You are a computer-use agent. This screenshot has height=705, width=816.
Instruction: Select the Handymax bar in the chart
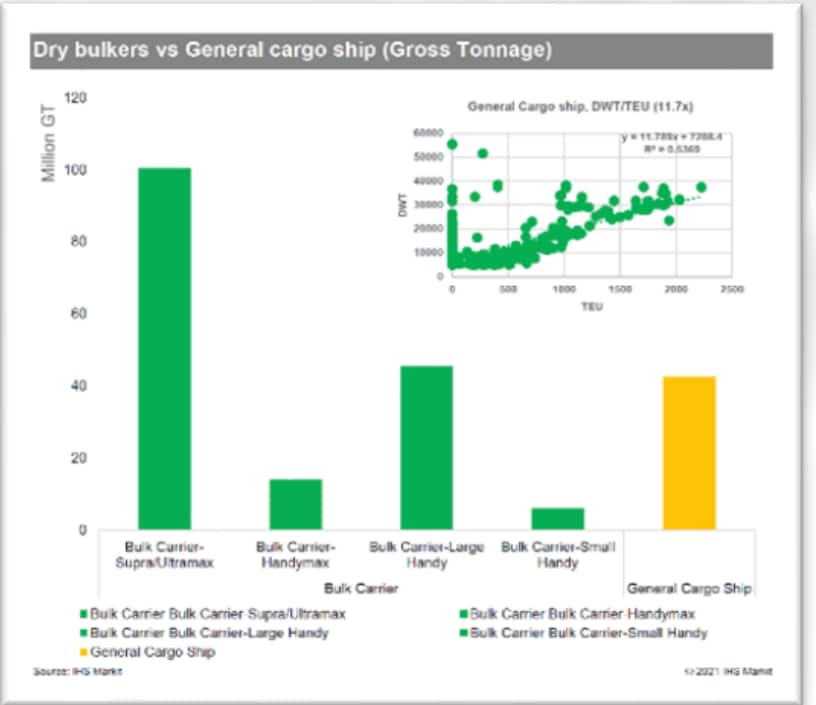pos(296,504)
